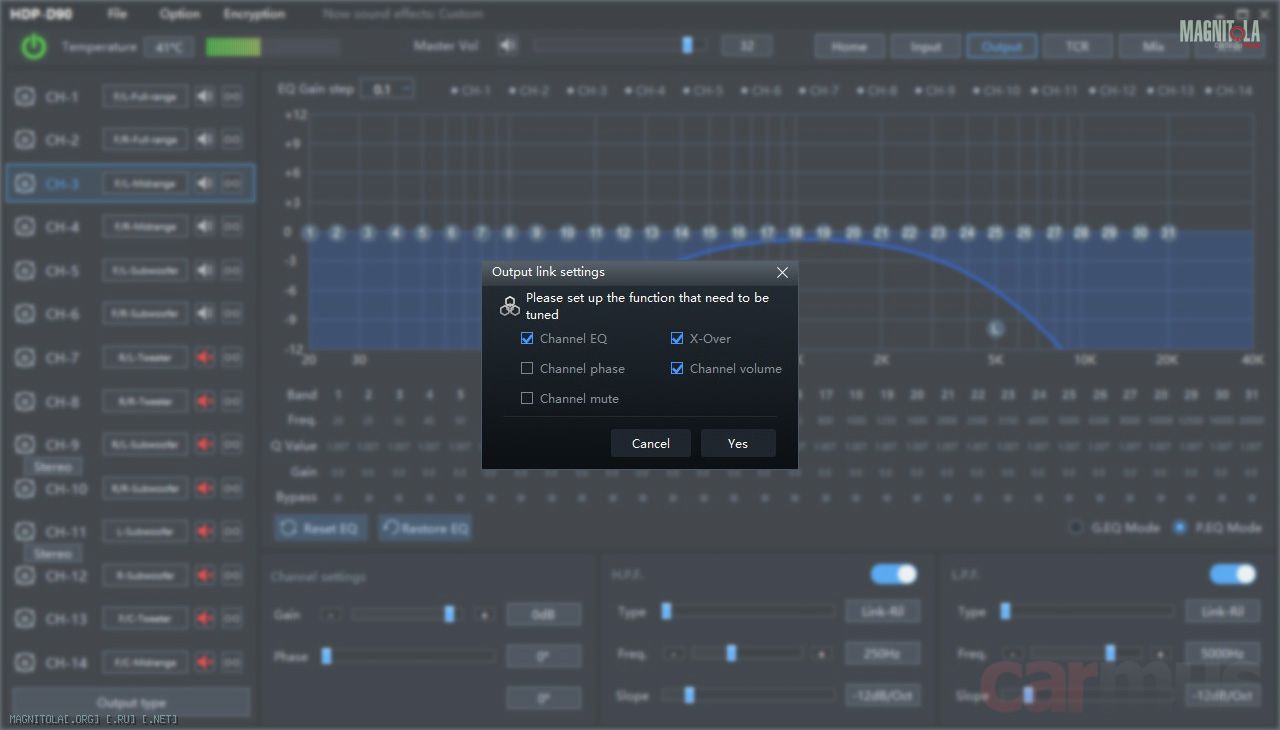This screenshot has height=730, width=1280.
Task: Close the Output link settings dialog
Action: pyautogui.click(x=782, y=272)
